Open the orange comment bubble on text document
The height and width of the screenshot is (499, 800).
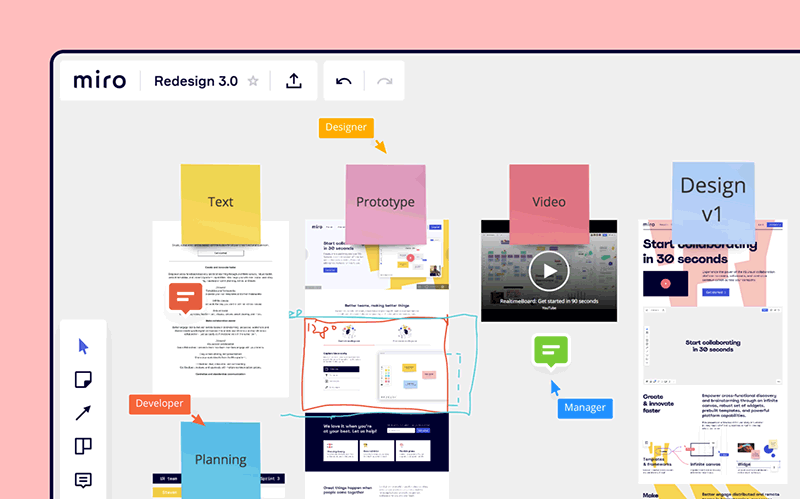pos(186,298)
